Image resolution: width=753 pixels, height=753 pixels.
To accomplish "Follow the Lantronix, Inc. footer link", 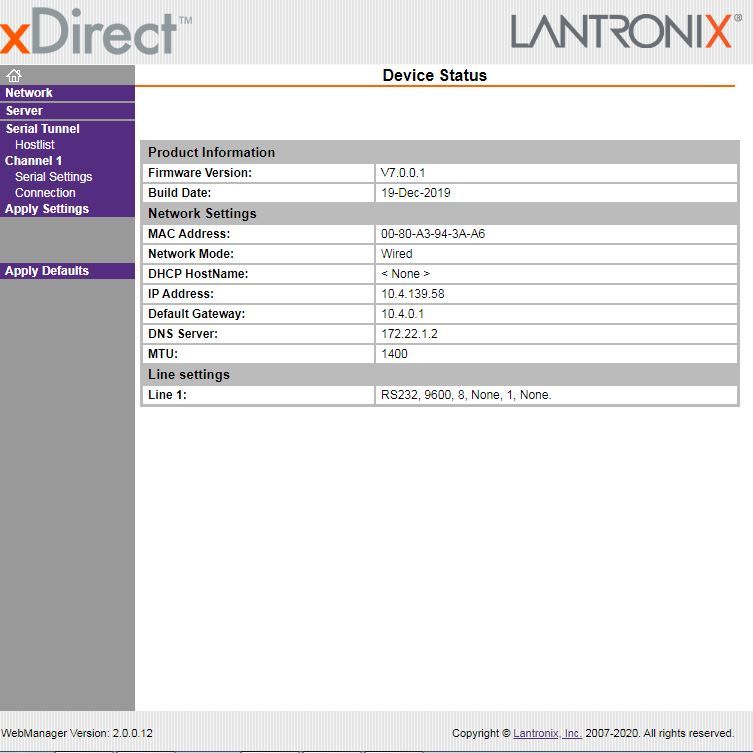I will (547, 733).
